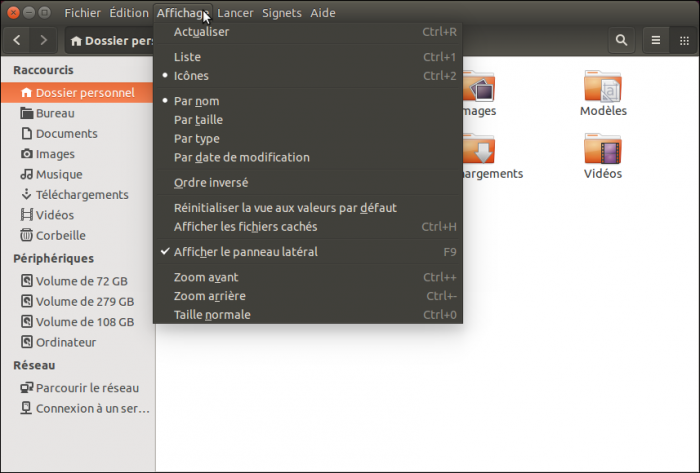Choose sorting Par taille
The image size is (700, 473).
click(x=197, y=120)
